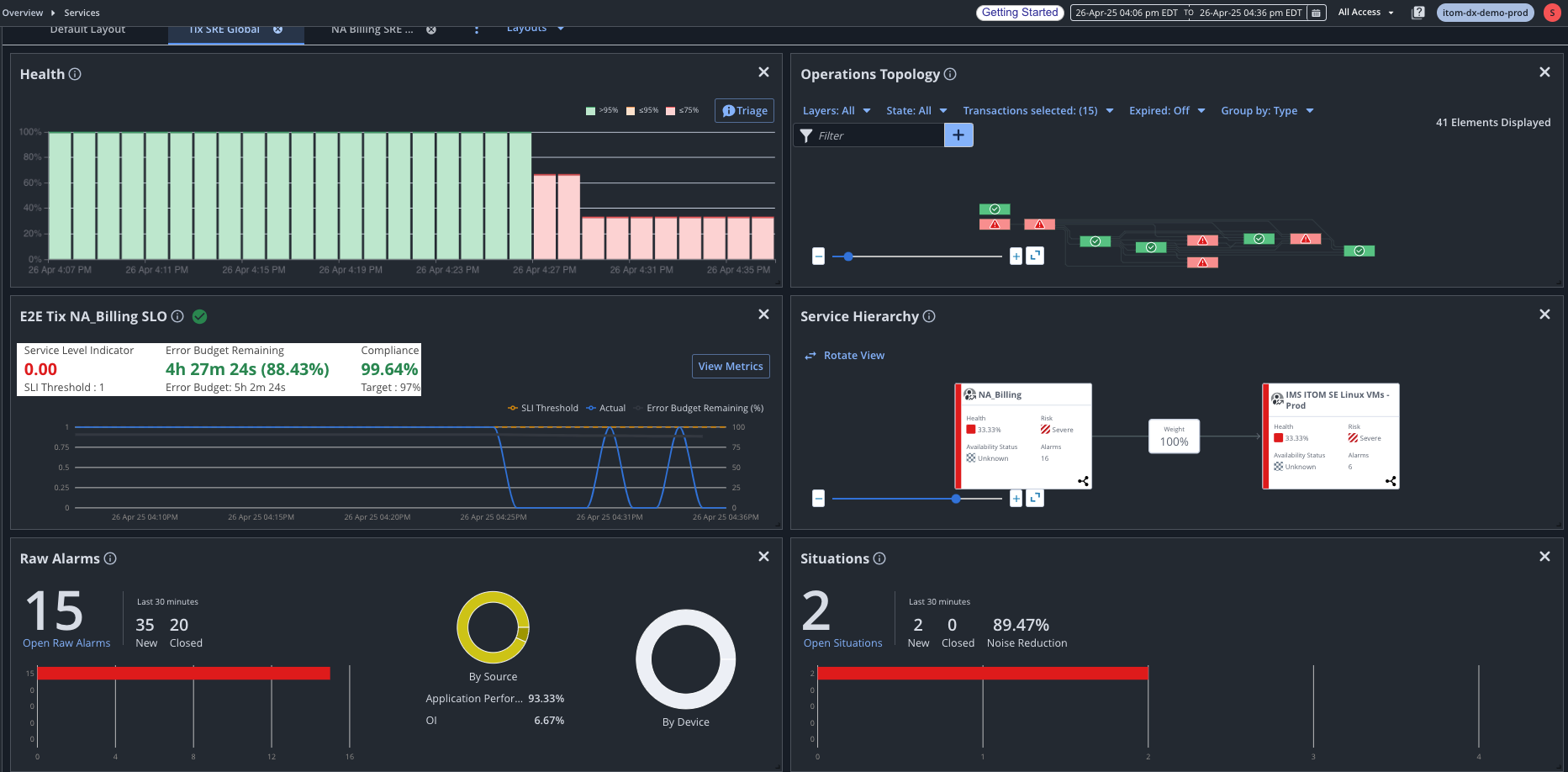The height and width of the screenshot is (772, 1568).
Task: Open the Layers: All dropdown
Action: click(836, 110)
